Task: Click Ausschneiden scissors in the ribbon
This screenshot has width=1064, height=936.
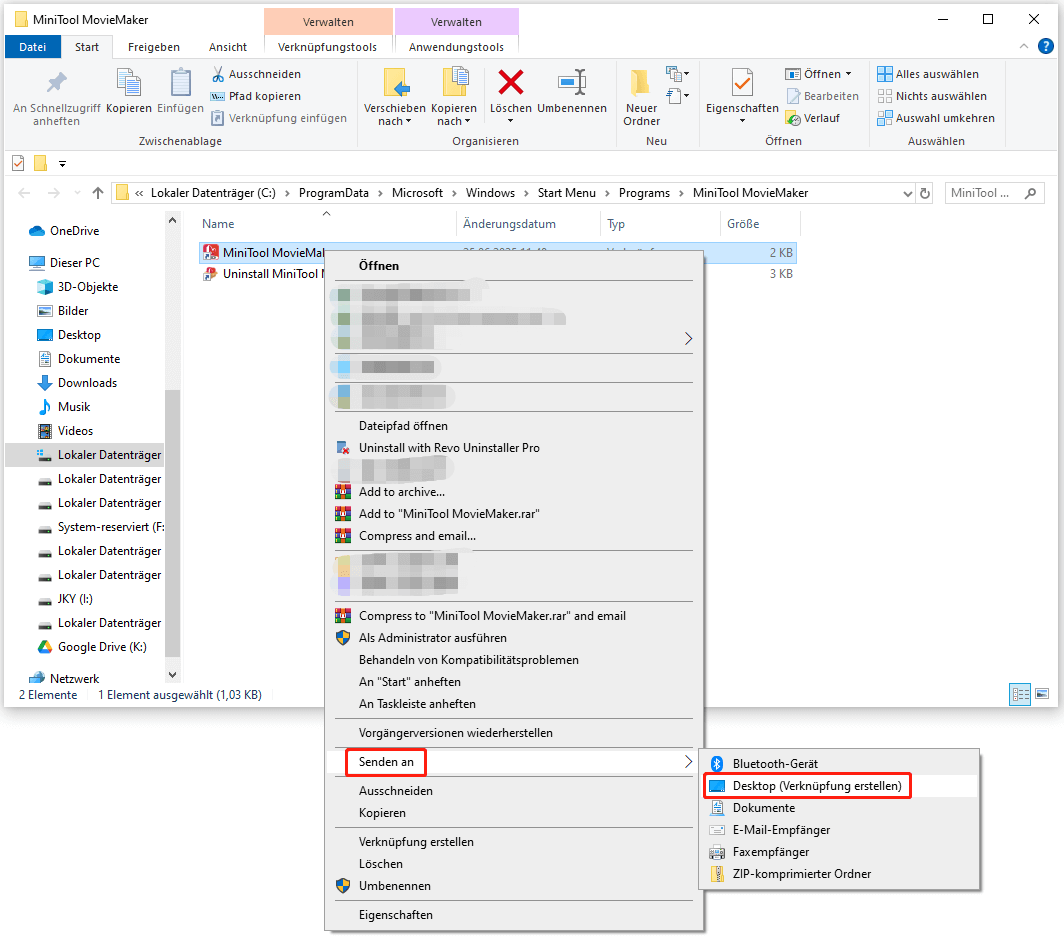Action: 256,74
